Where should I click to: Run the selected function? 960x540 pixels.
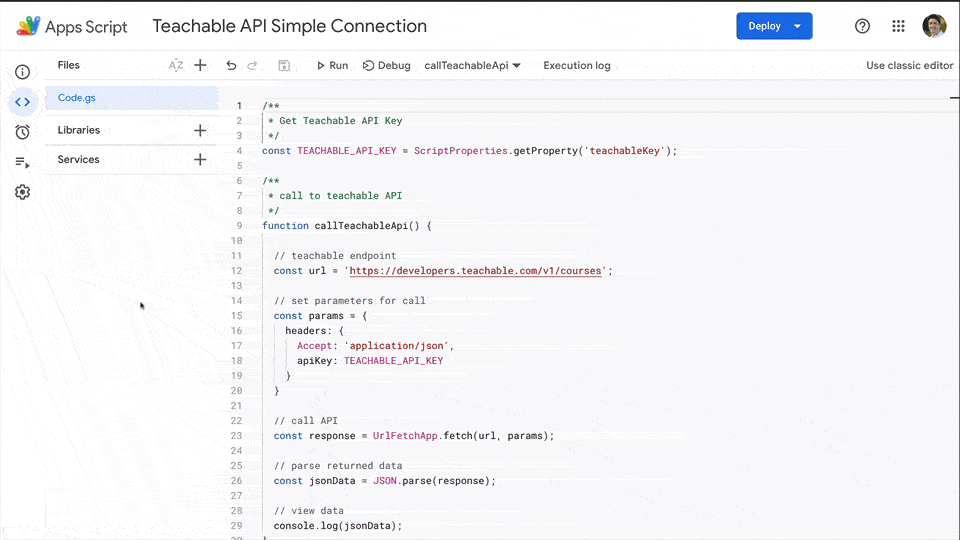[332, 66]
